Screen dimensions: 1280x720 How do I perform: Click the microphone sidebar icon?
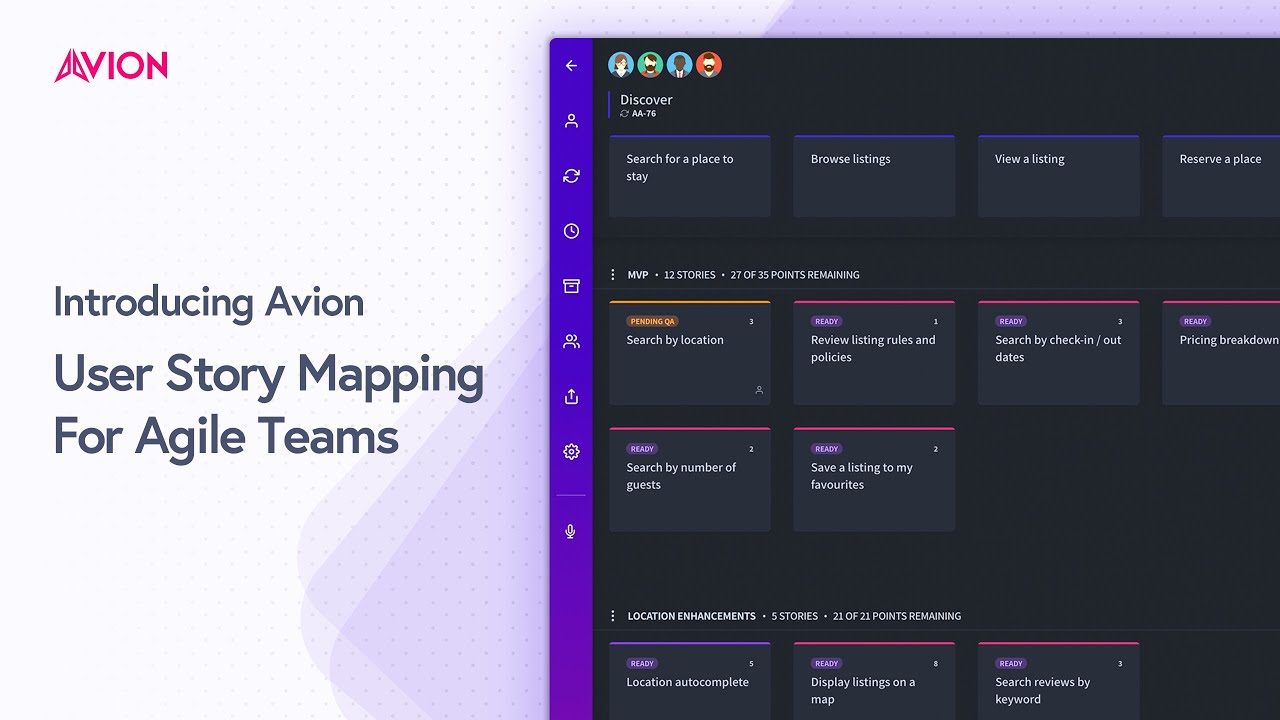[x=571, y=531]
